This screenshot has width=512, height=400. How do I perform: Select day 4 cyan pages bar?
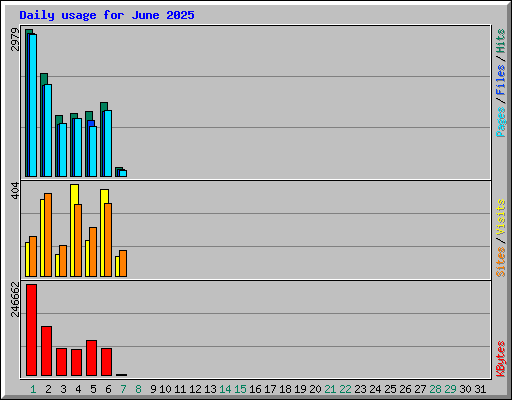click(x=78, y=147)
